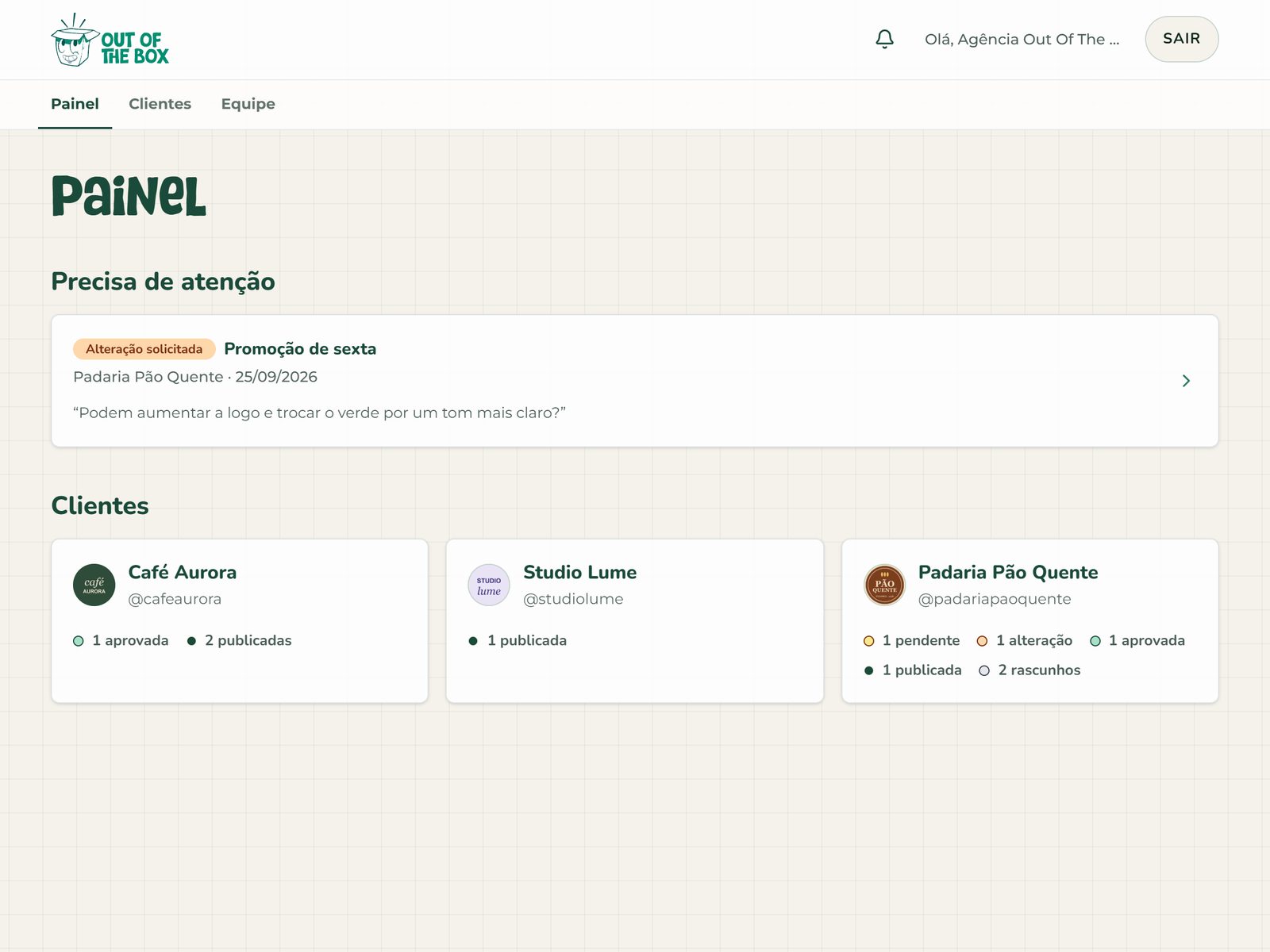Click Padaria's 1 pendente status
The height and width of the screenshot is (952, 1270).
911,640
